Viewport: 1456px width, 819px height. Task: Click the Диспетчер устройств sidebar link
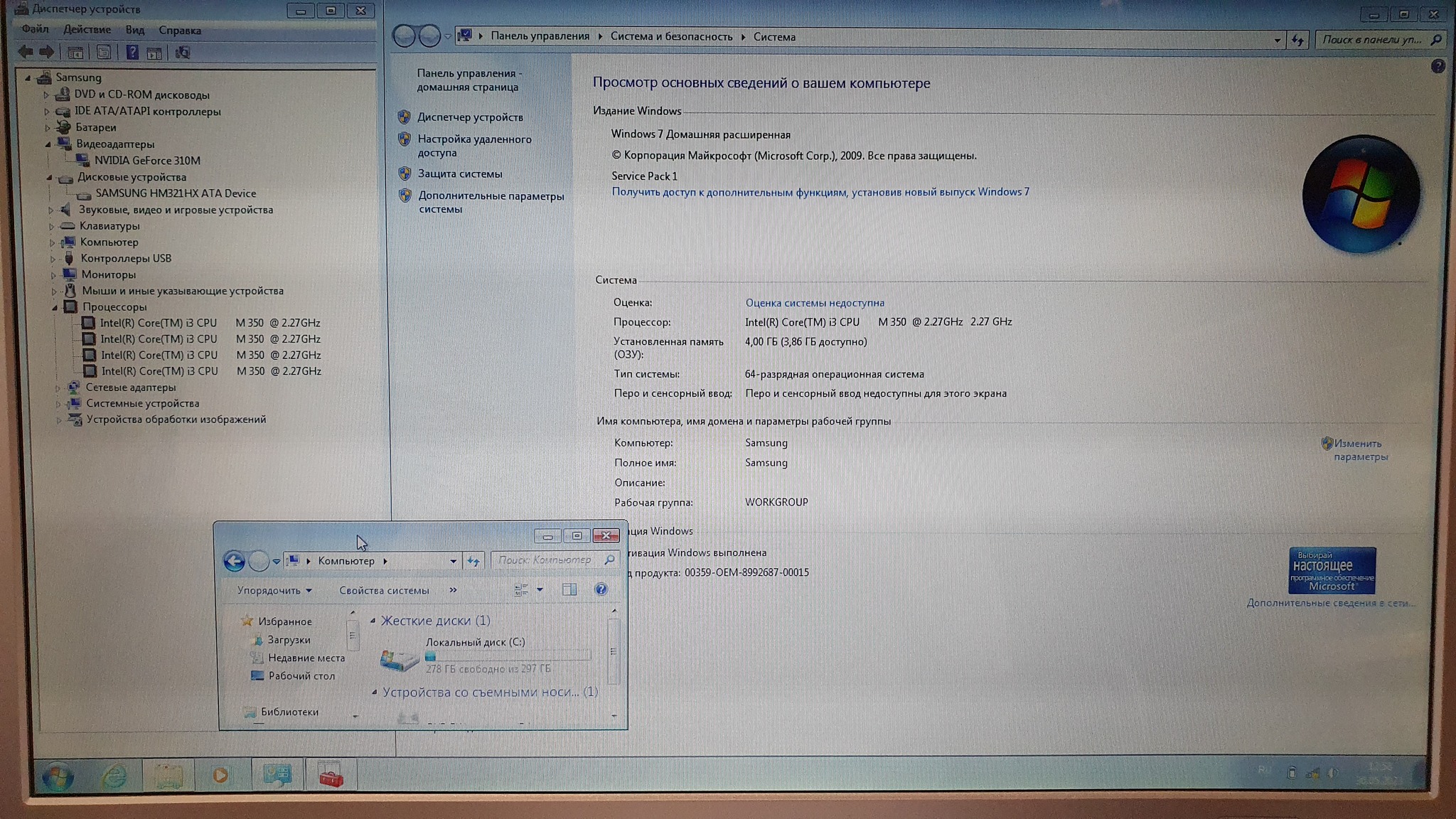[x=470, y=117]
